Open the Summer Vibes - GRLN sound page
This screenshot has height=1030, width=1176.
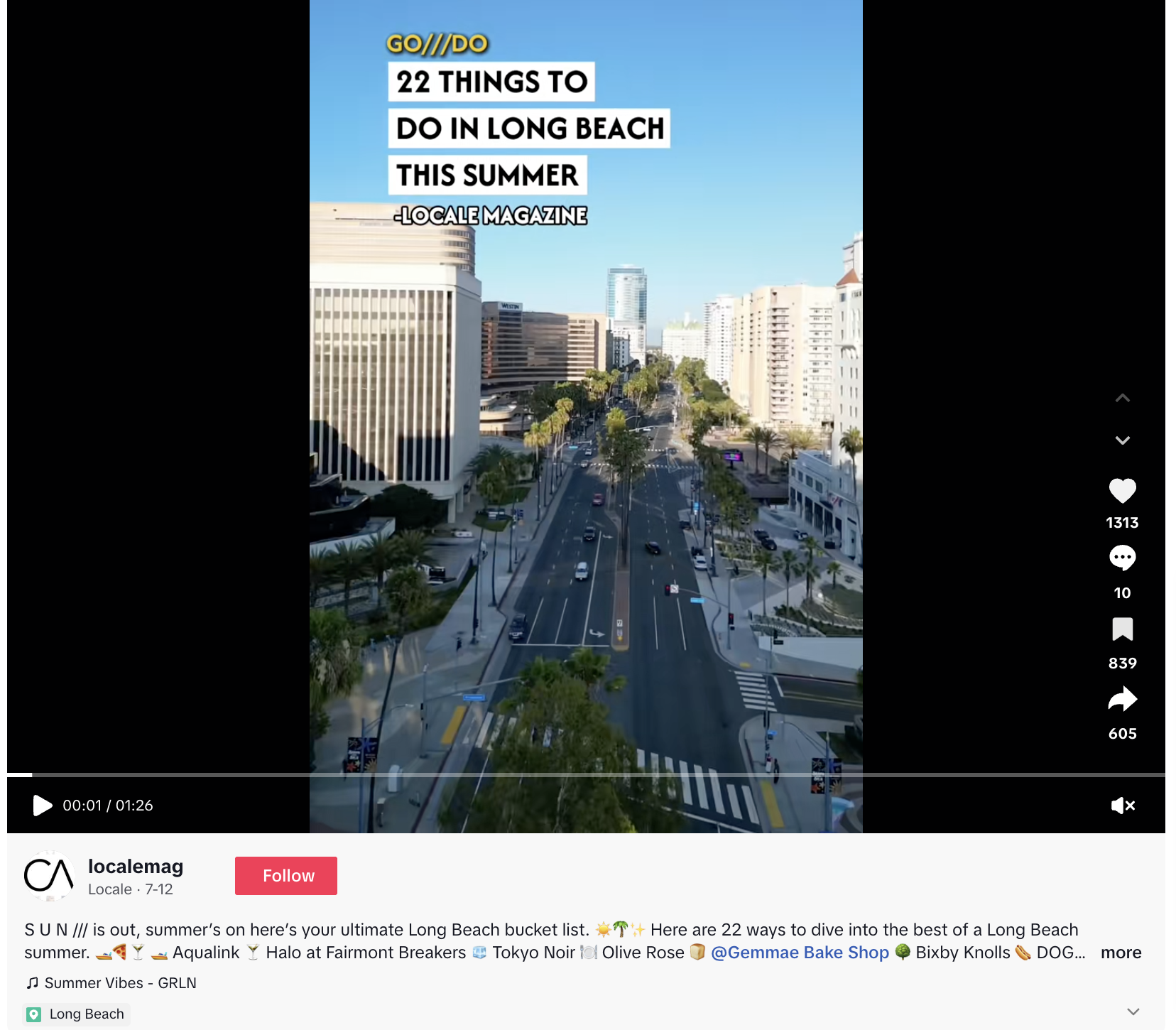point(121,983)
